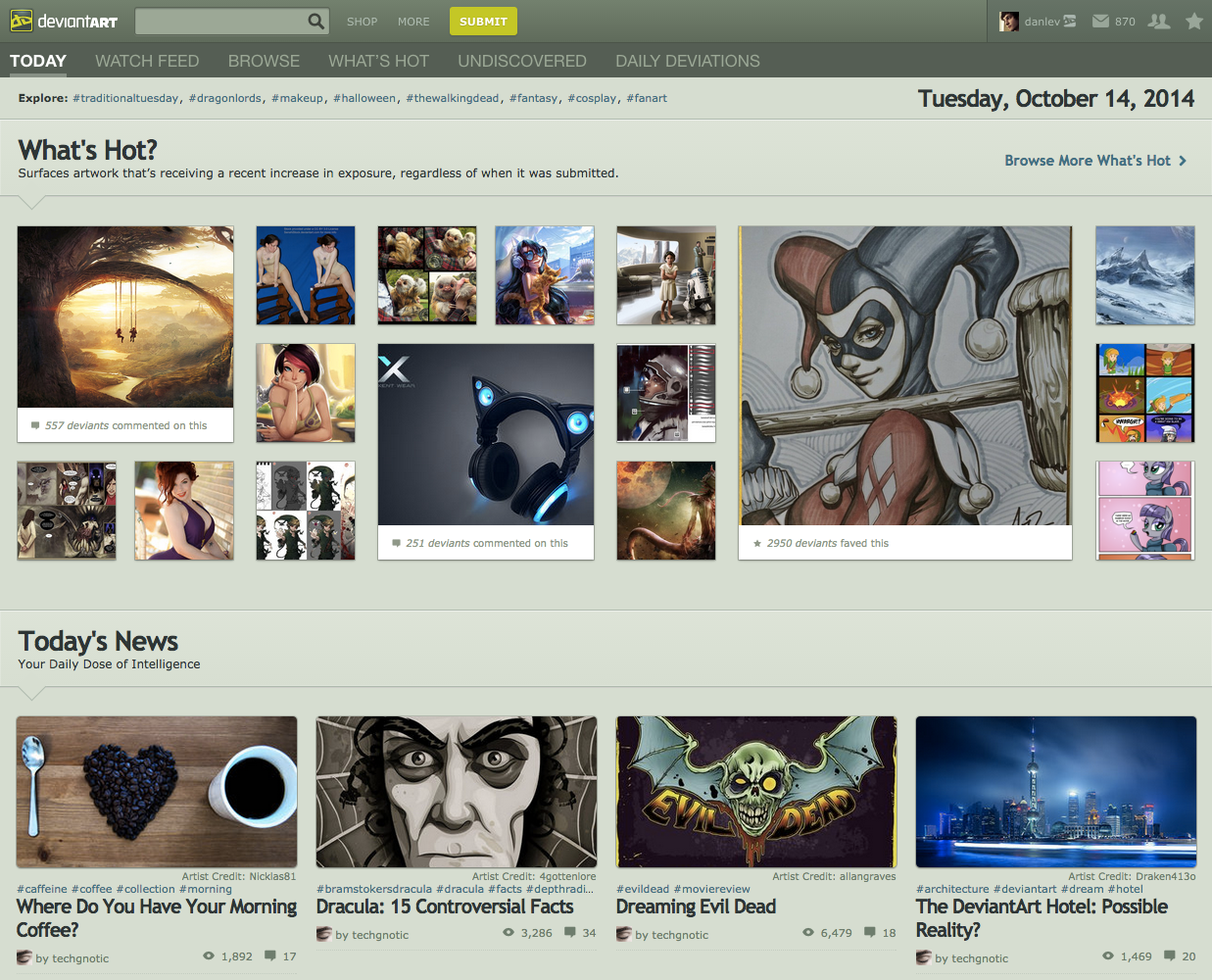The image size is (1212, 980).
Task: Open Where Do You Have Your Morning Coffee headline
Action: (157, 918)
